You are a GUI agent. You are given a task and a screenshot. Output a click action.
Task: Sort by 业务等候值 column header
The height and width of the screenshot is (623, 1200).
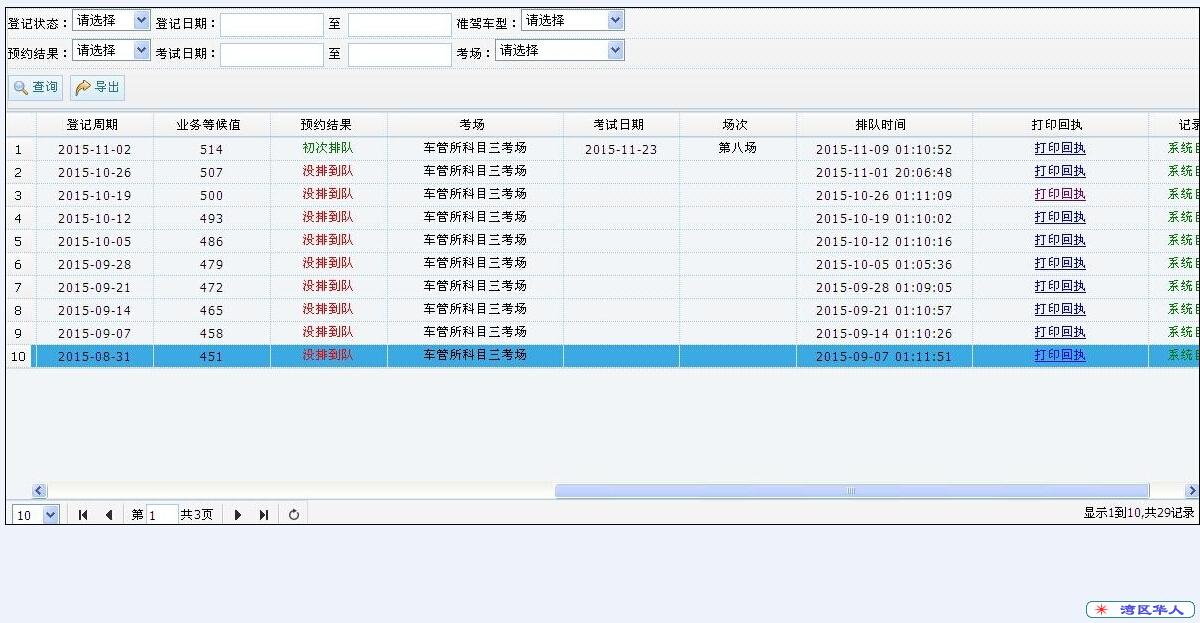tap(211, 125)
